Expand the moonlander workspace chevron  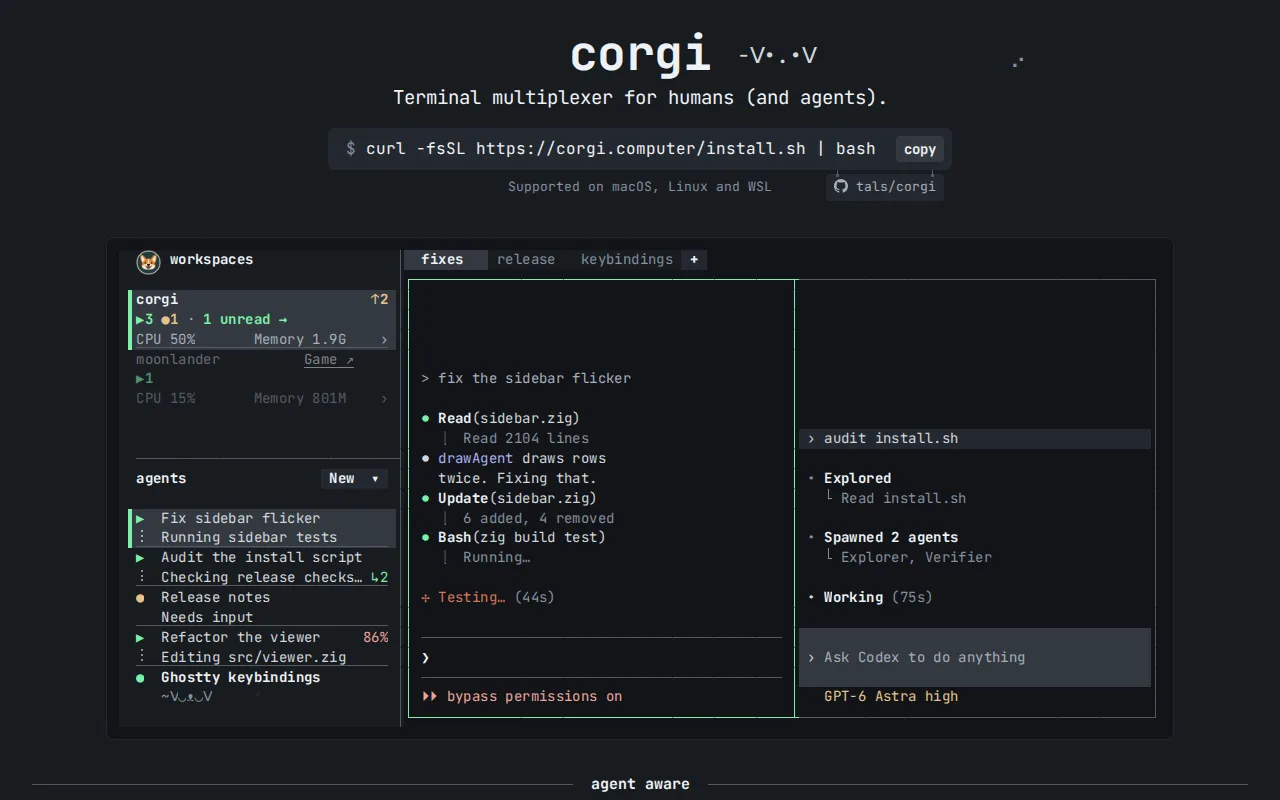click(384, 399)
